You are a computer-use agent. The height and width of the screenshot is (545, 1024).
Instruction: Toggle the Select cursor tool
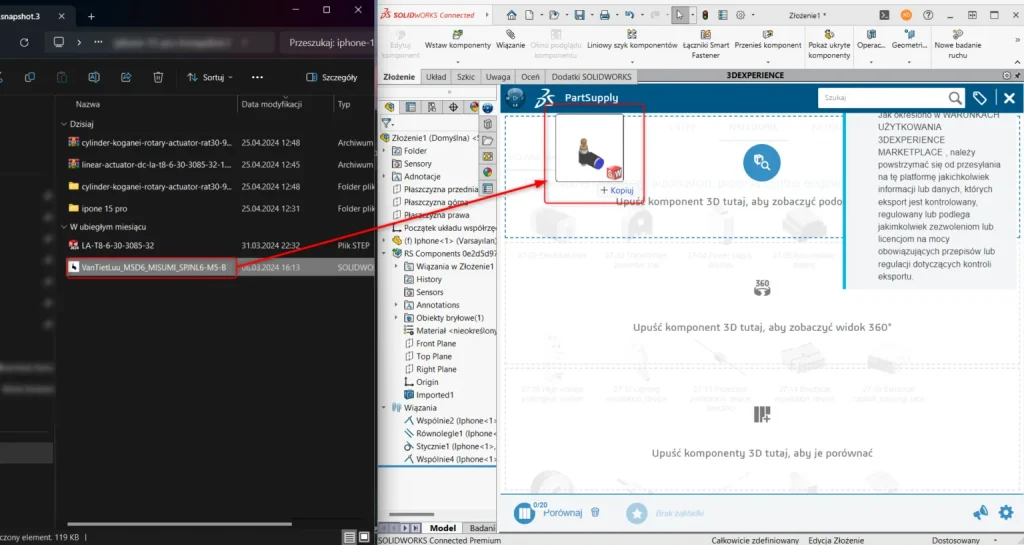point(679,15)
